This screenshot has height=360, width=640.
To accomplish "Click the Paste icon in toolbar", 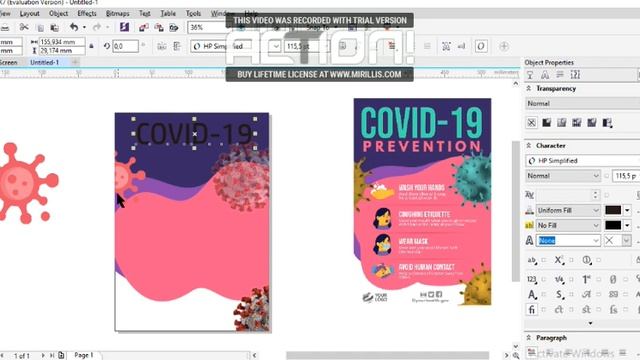I will click(54, 28).
